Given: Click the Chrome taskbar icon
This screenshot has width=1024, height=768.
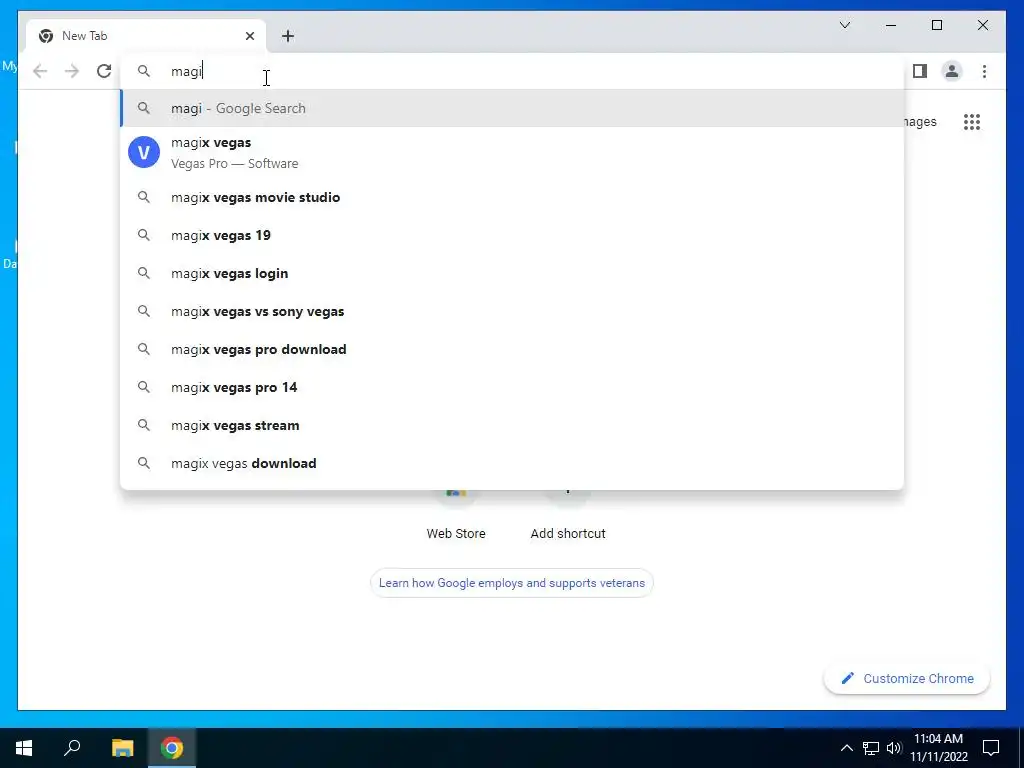Looking at the screenshot, I should 172,748.
